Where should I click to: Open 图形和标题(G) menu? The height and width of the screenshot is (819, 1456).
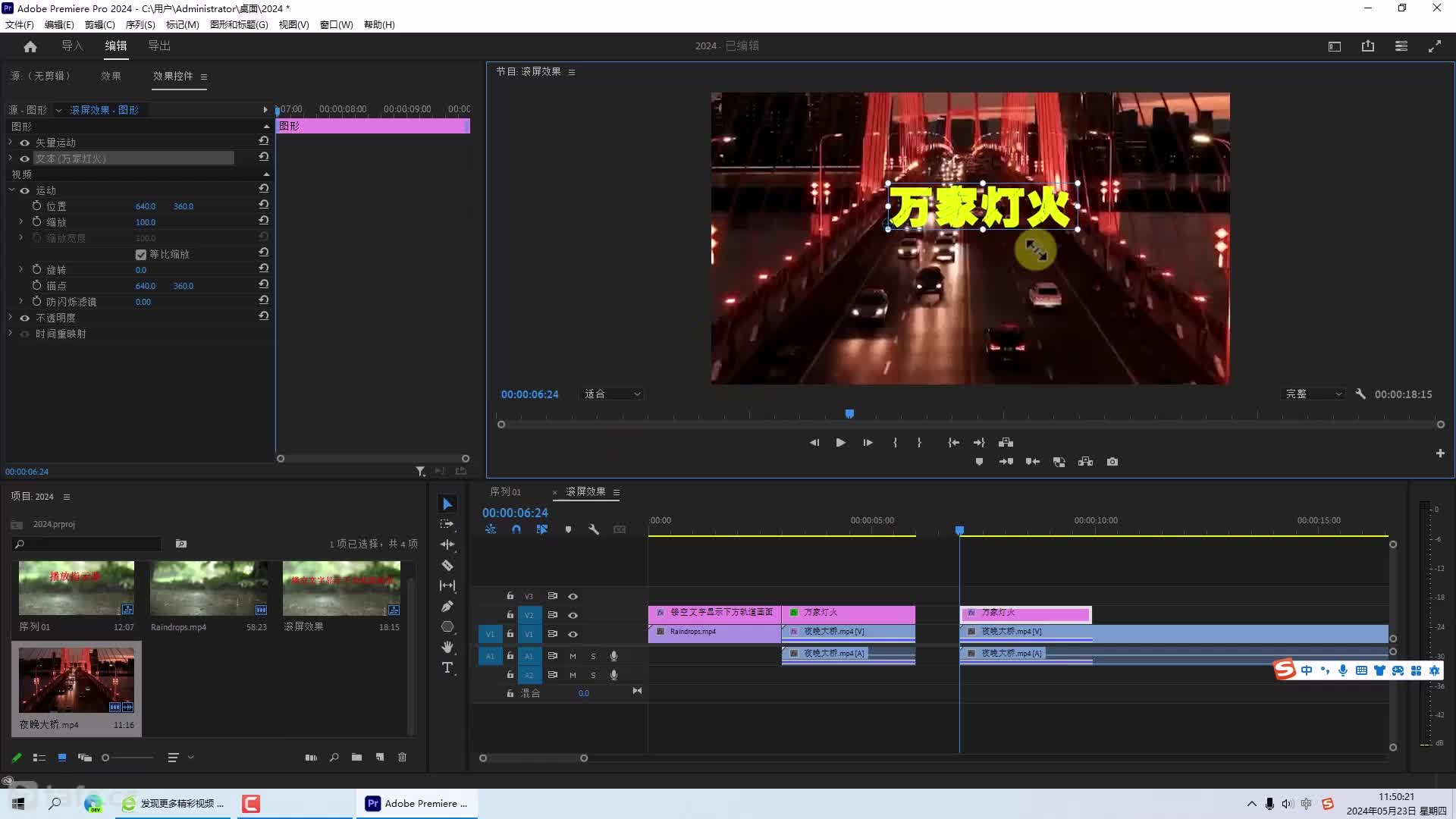pos(239,24)
